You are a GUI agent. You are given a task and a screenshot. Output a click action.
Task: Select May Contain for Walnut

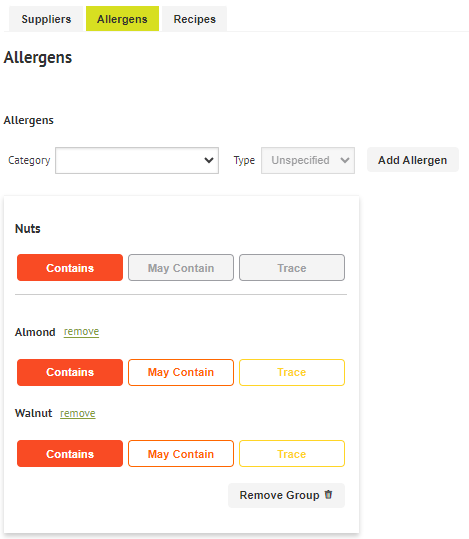pos(181,454)
